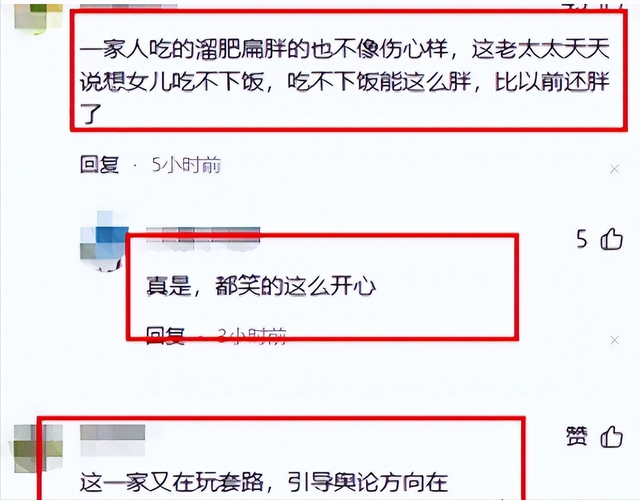Click 回复 under "真是，都笑的这么开心"
Image resolution: width=640 pixels, height=500 pixels.
click(166, 336)
